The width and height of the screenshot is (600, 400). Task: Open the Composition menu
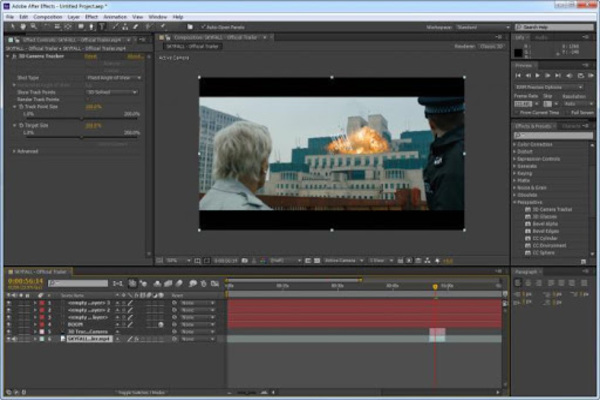tap(48, 17)
